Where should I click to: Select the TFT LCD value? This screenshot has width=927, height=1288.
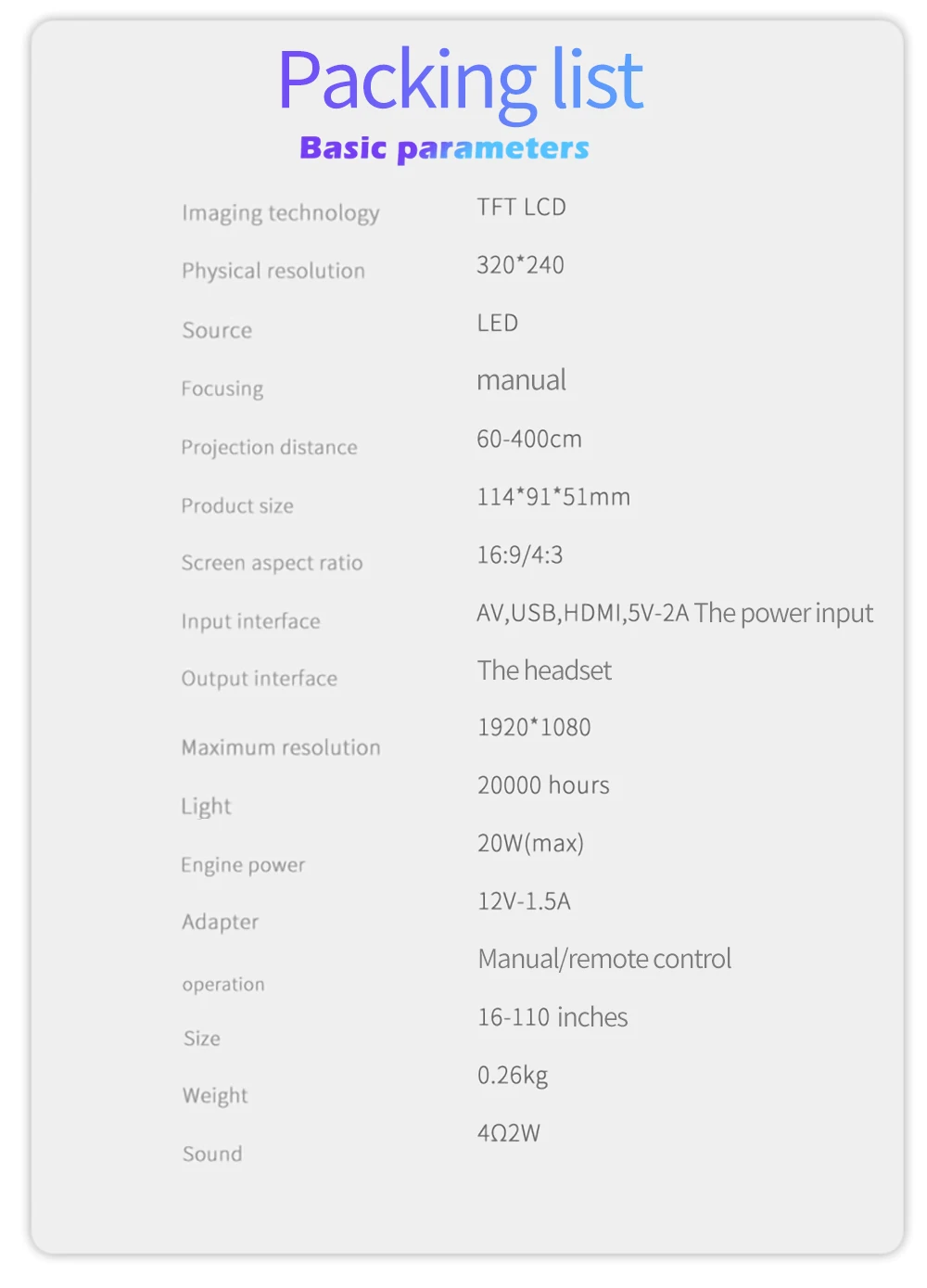521,207
